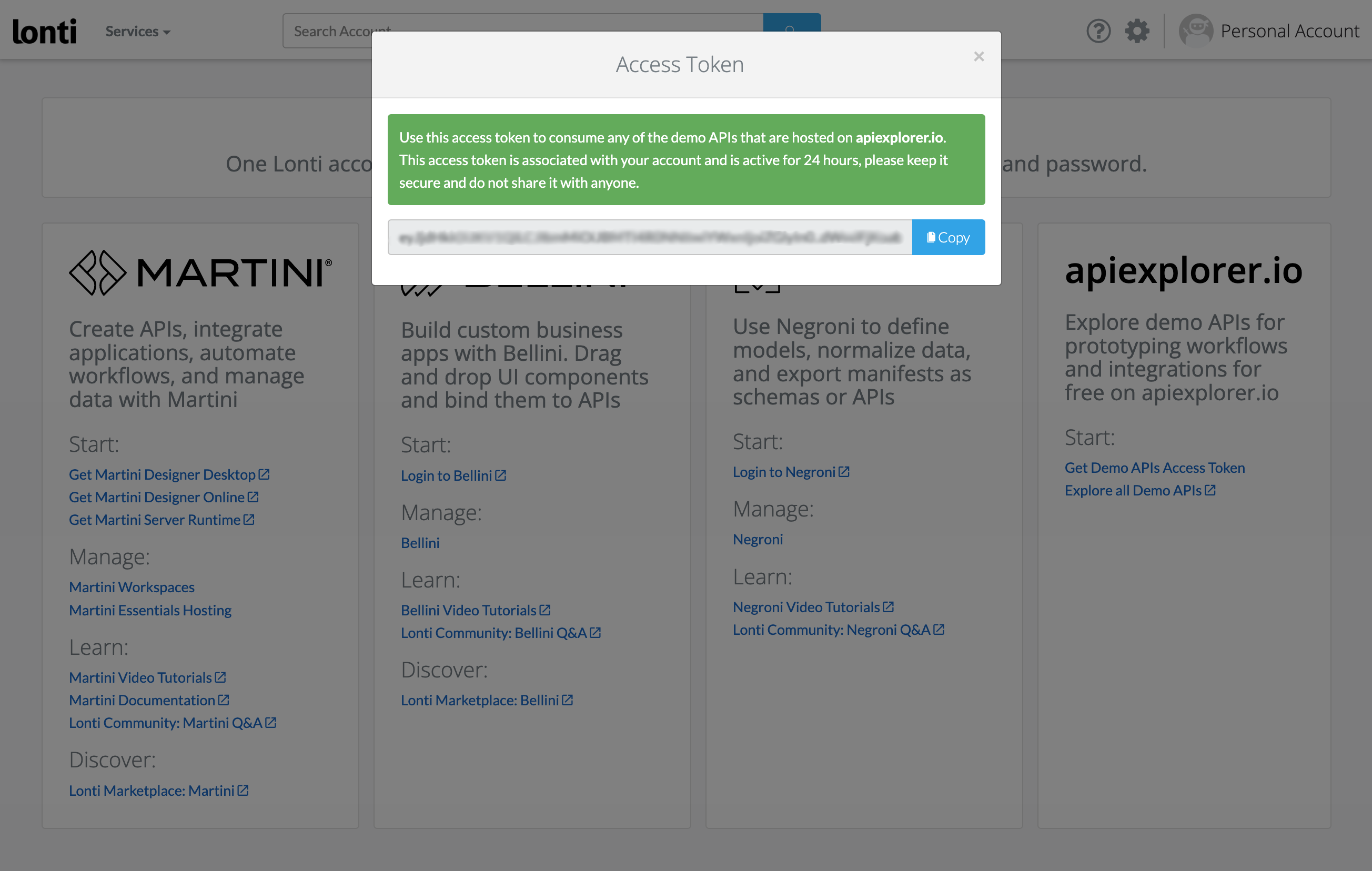
Task: Click external-link icon beside Martini Designer Online
Action: click(x=253, y=497)
